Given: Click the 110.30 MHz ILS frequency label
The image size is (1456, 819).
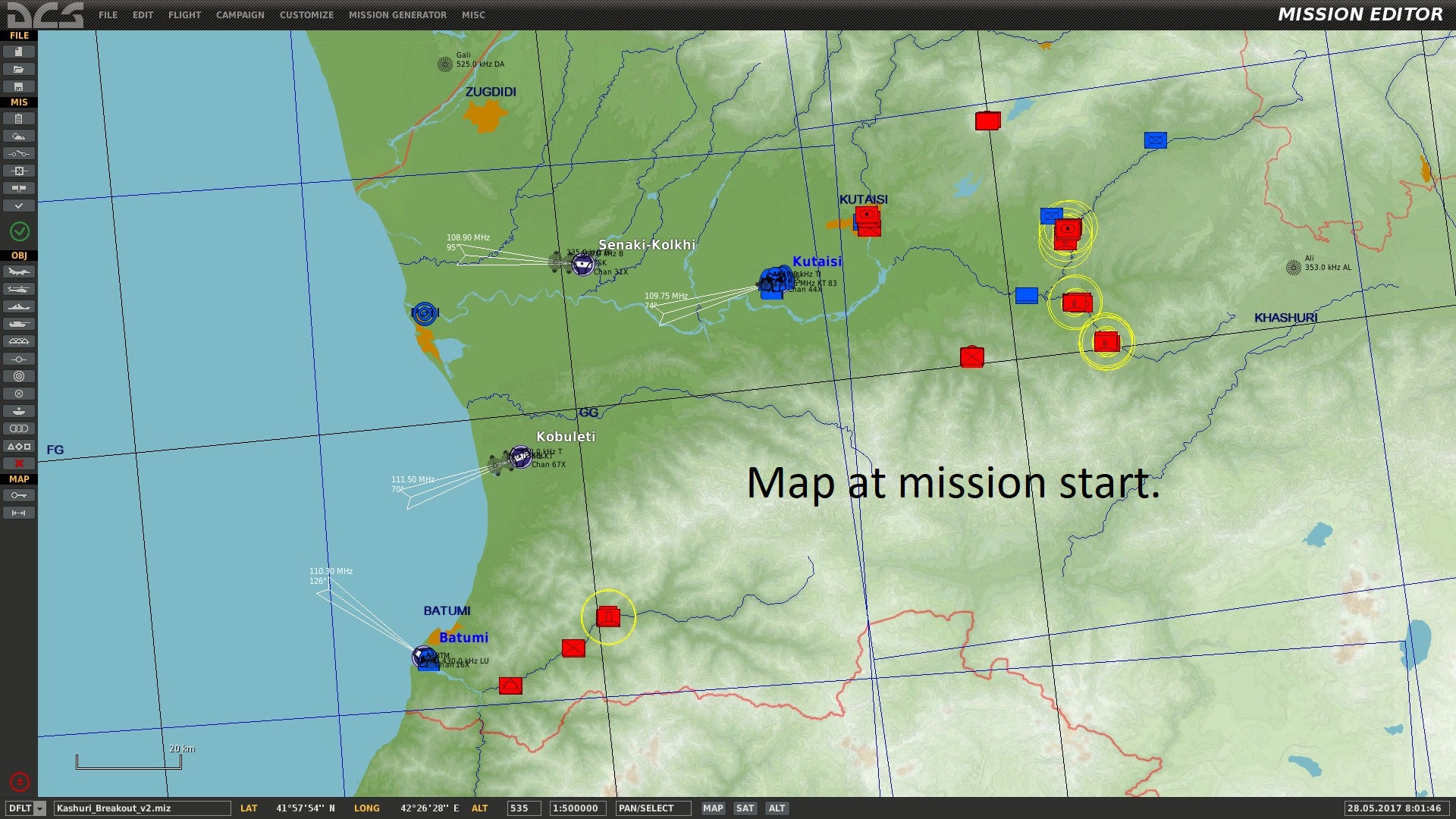Looking at the screenshot, I should [x=331, y=571].
